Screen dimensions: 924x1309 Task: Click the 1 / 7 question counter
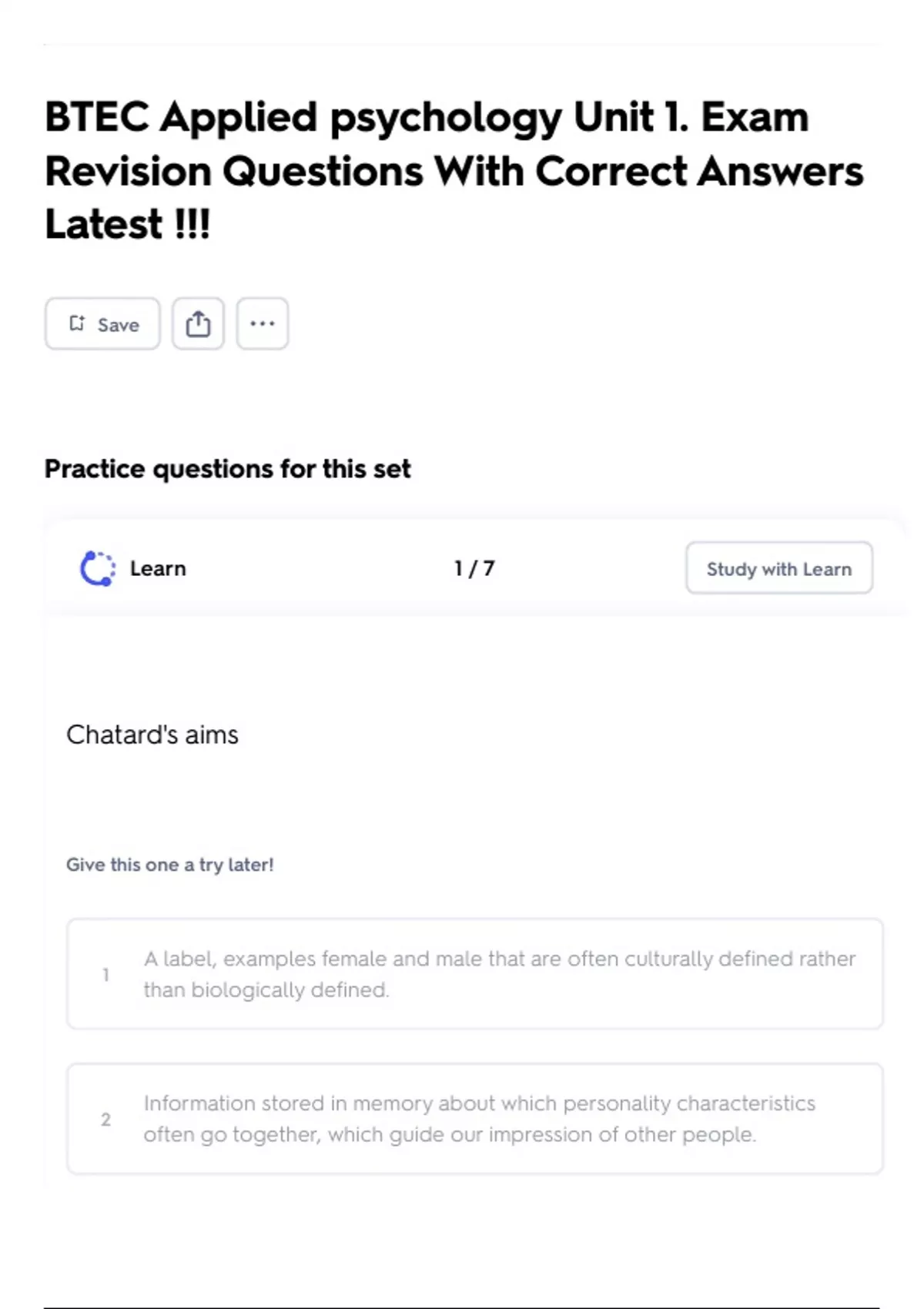pyautogui.click(x=474, y=568)
